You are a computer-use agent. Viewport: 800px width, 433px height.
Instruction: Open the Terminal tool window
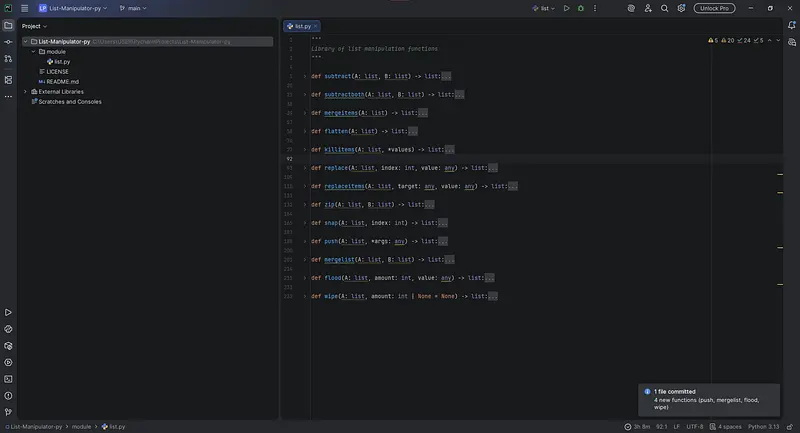pyautogui.click(x=8, y=379)
